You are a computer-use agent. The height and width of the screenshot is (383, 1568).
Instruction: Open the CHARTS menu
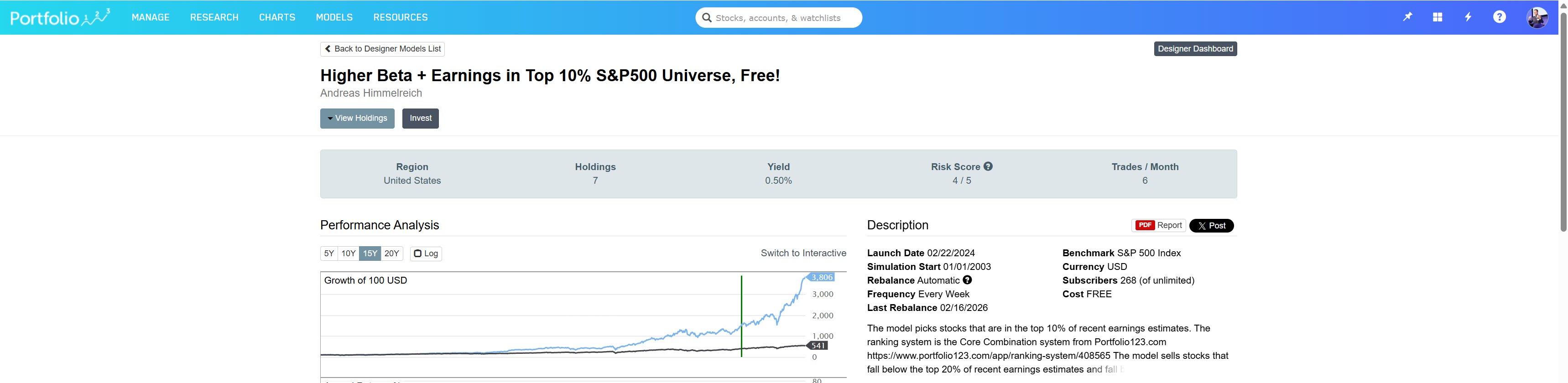(x=277, y=17)
